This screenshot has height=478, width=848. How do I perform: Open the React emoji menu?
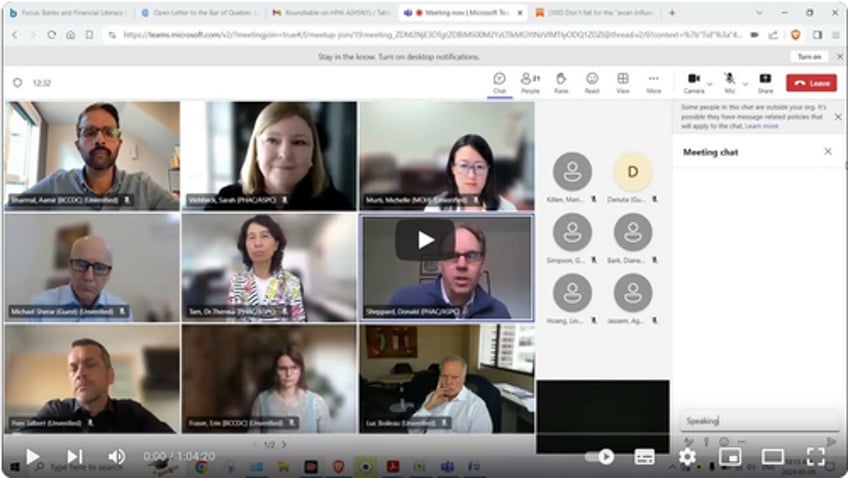pos(592,83)
